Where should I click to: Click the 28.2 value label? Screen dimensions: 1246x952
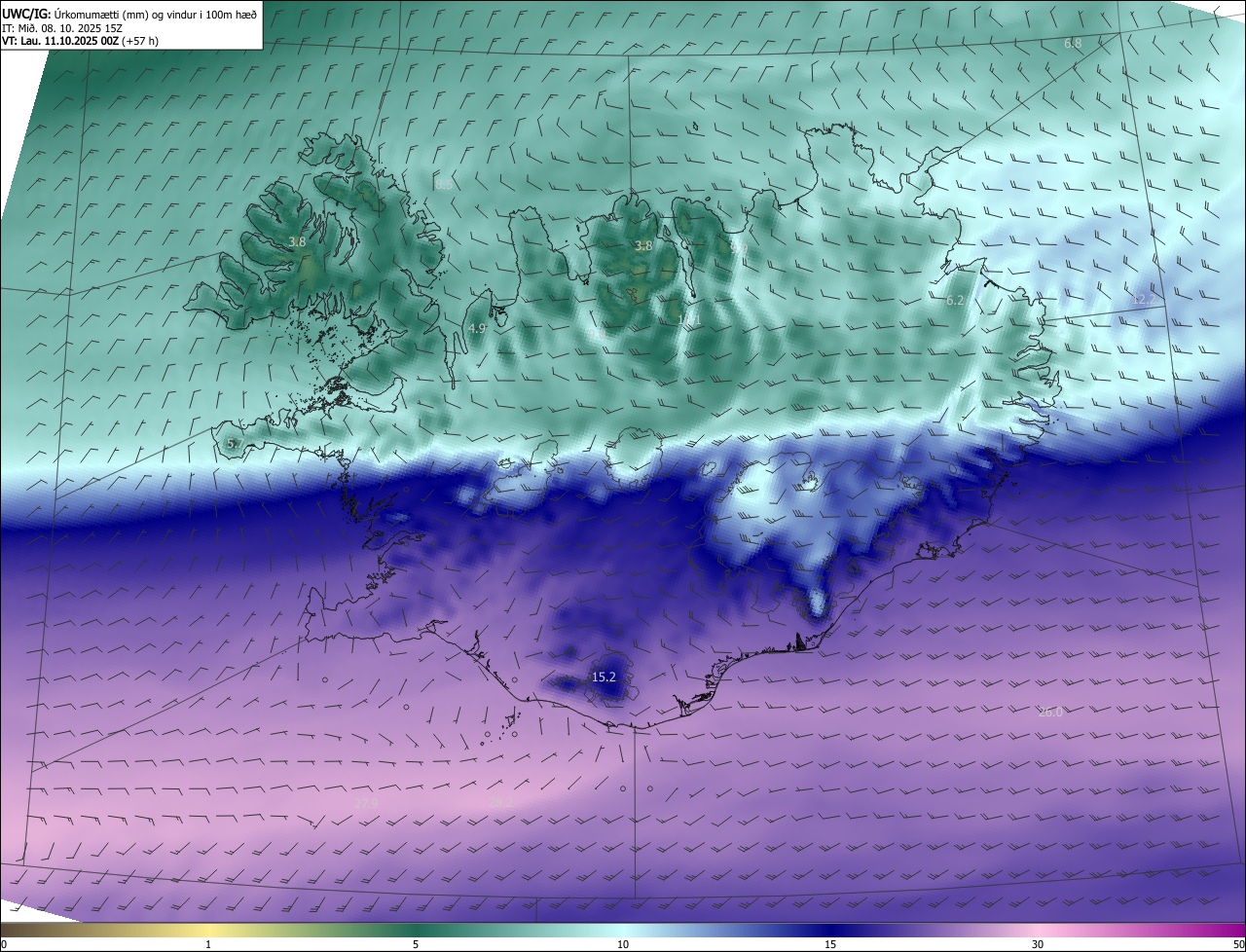500,802
